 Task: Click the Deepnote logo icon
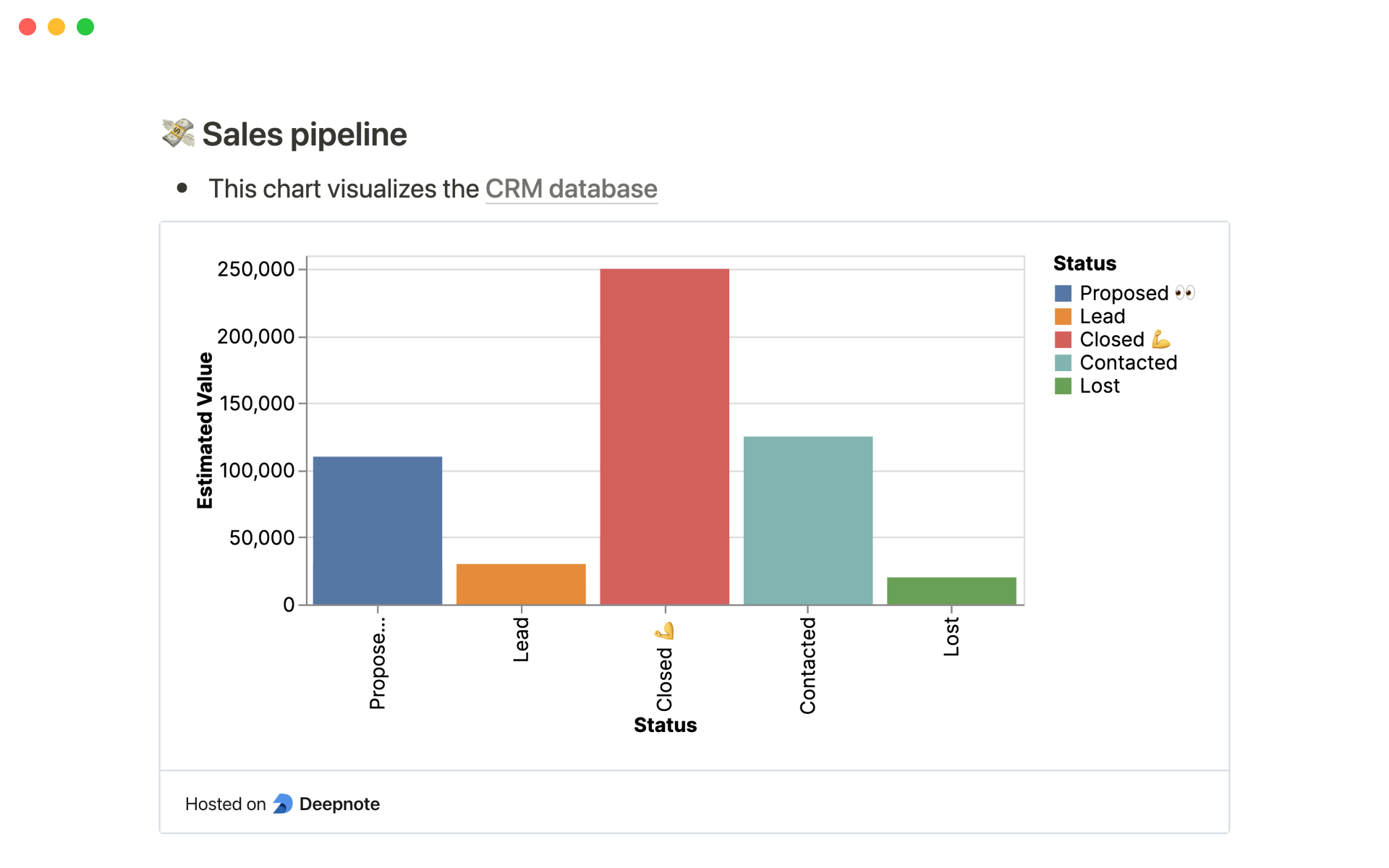point(283,804)
